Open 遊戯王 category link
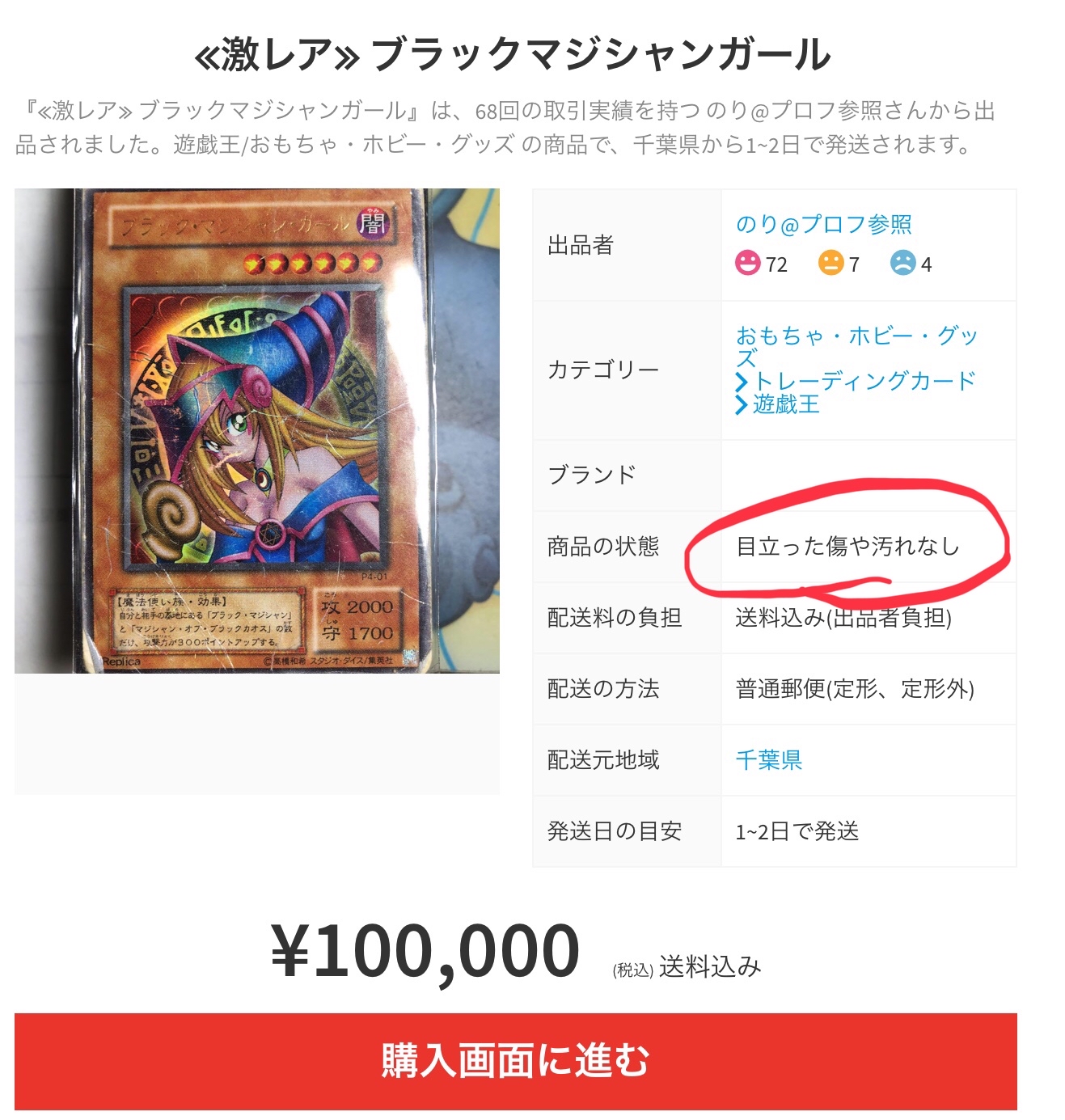1065x1120 pixels. point(786,404)
